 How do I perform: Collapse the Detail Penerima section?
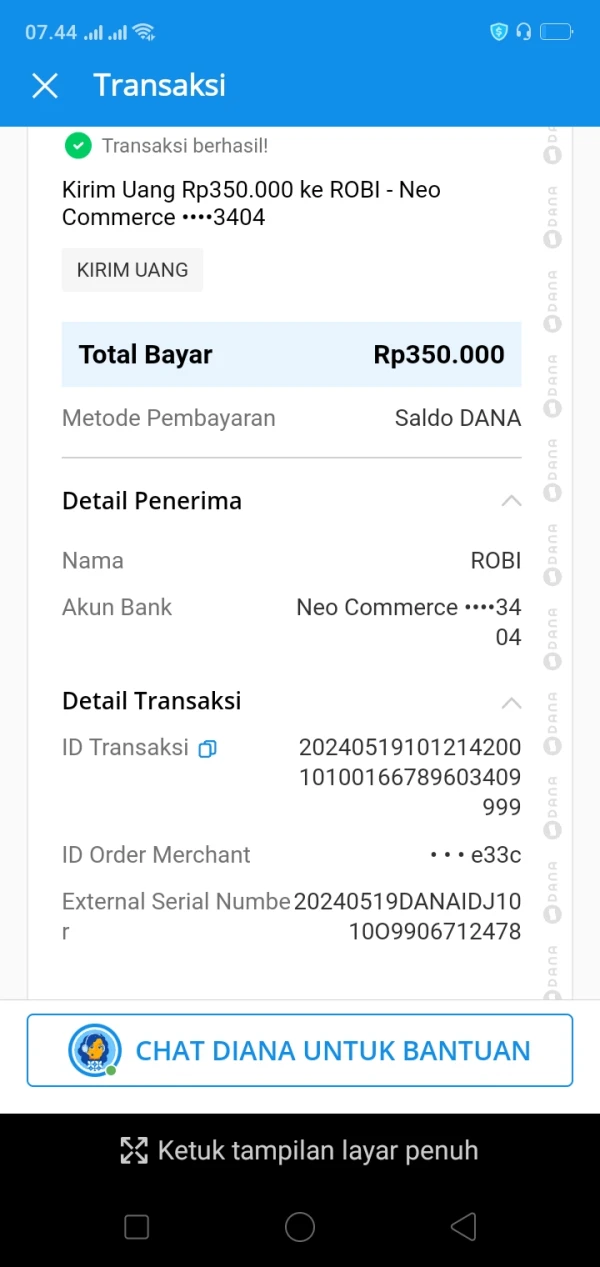[511, 501]
